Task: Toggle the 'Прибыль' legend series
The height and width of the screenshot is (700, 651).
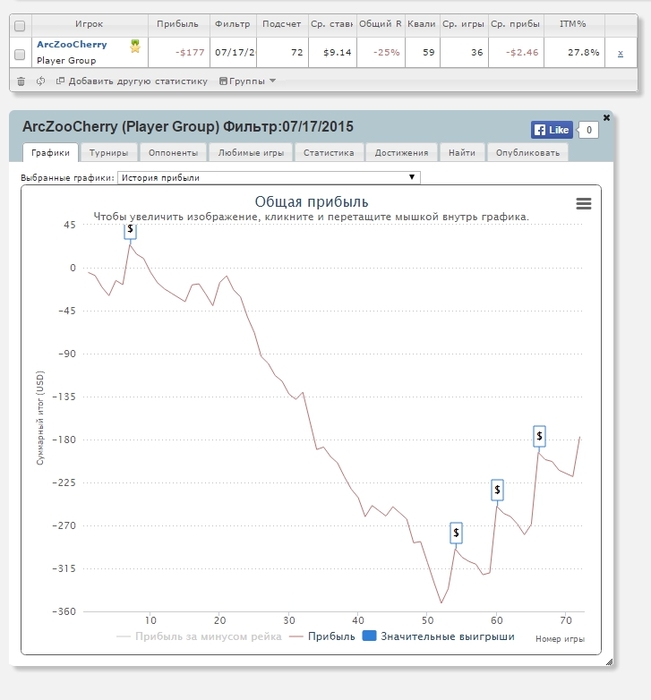Action: 322,637
